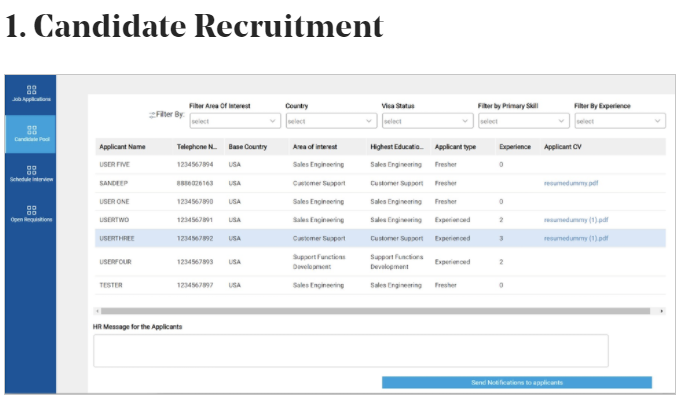Click the Telephone N.. column header
This screenshot has width=679, height=399.
point(197,147)
